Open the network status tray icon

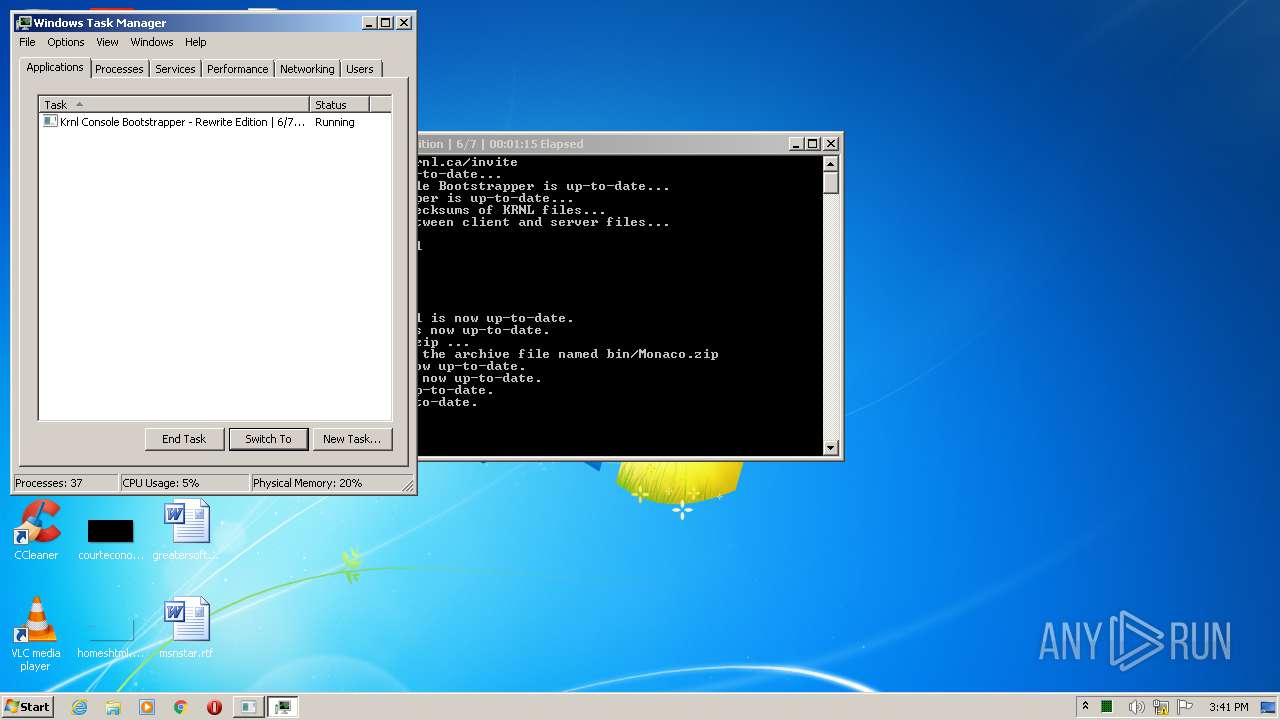(1161, 707)
